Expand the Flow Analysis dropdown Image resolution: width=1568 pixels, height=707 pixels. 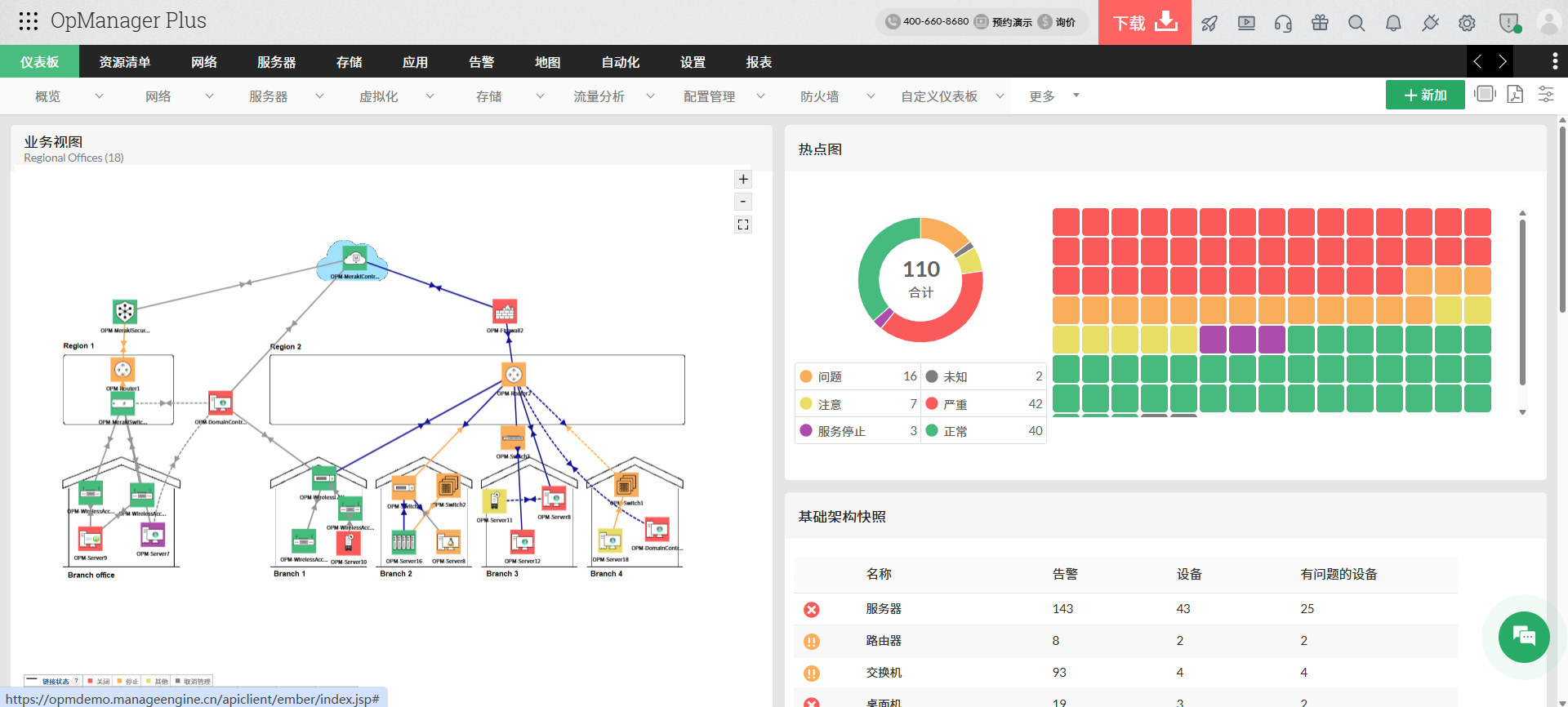[650, 96]
